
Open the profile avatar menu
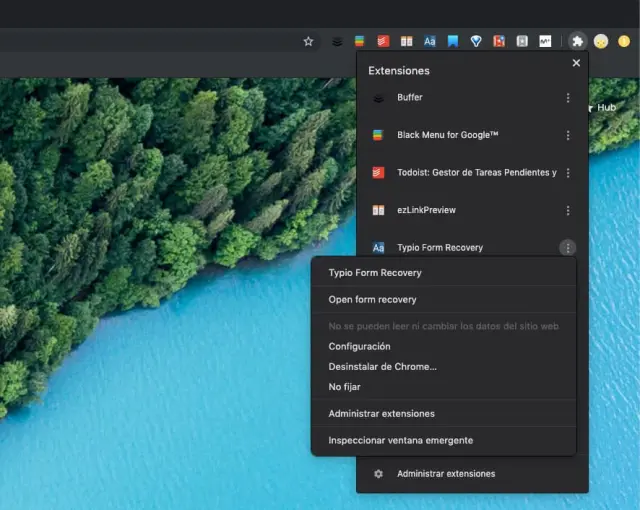coord(601,41)
